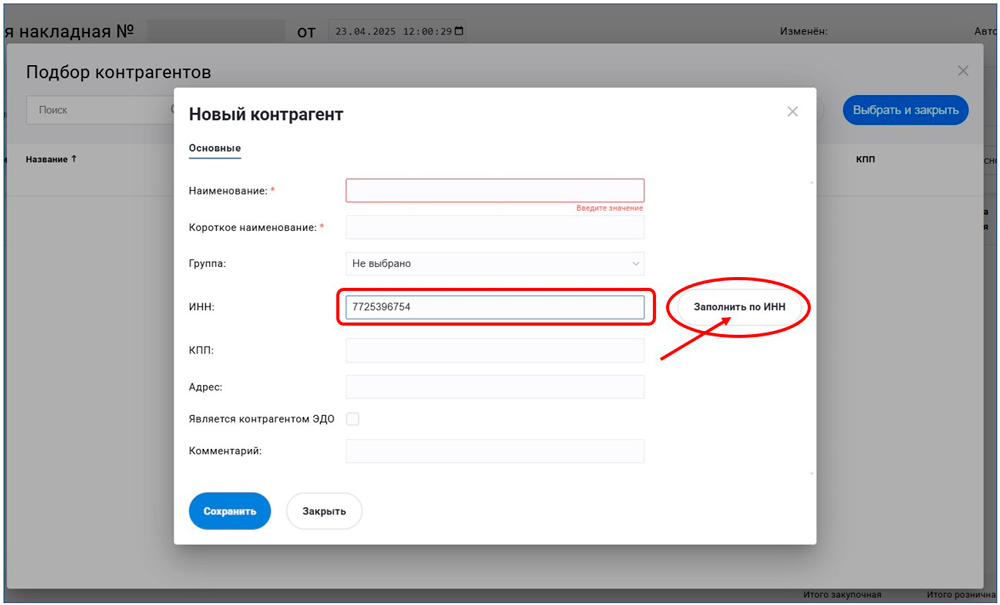1000x605 pixels.
Task: Close the Подбор контрагентов window with X
Action: [963, 71]
